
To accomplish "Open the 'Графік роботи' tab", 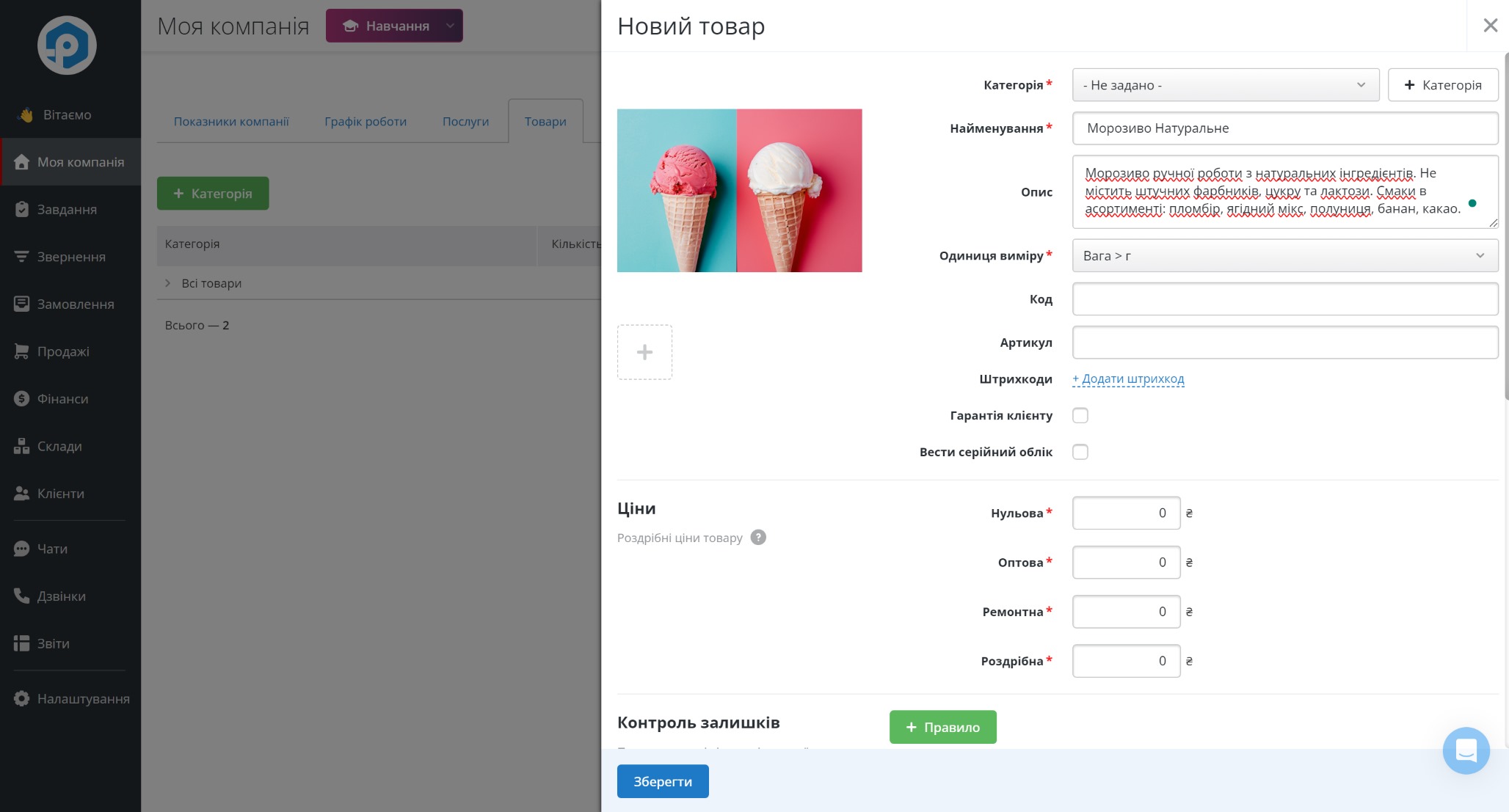I will 365,122.
